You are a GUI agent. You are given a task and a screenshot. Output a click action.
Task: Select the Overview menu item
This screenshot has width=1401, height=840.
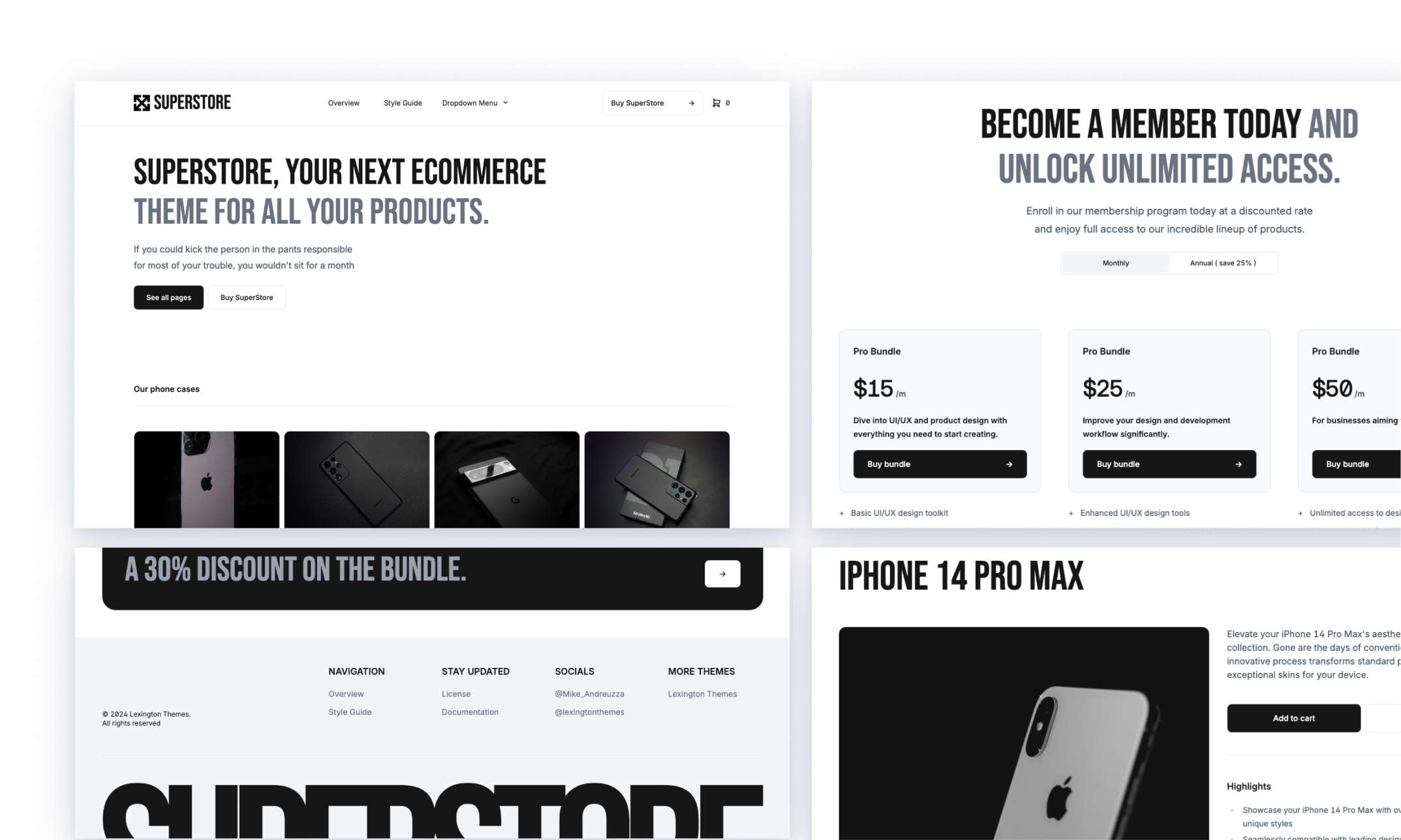(x=344, y=102)
